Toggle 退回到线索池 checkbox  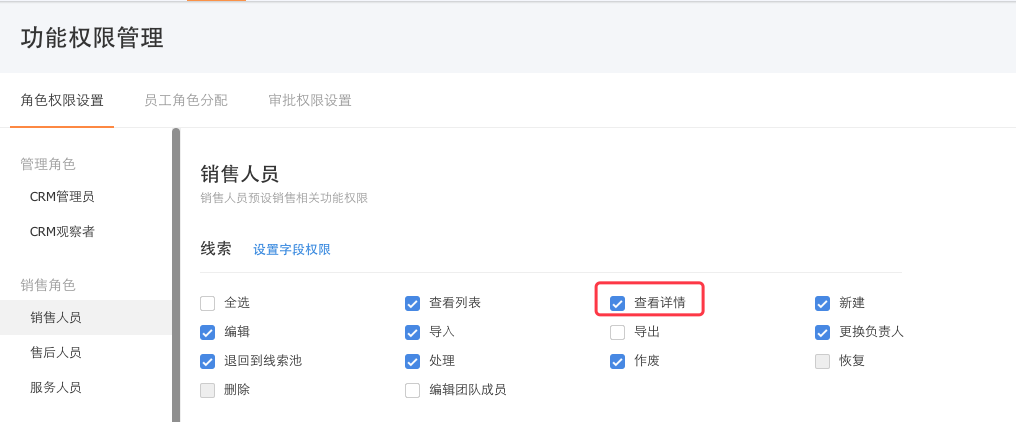coord(208,361)
